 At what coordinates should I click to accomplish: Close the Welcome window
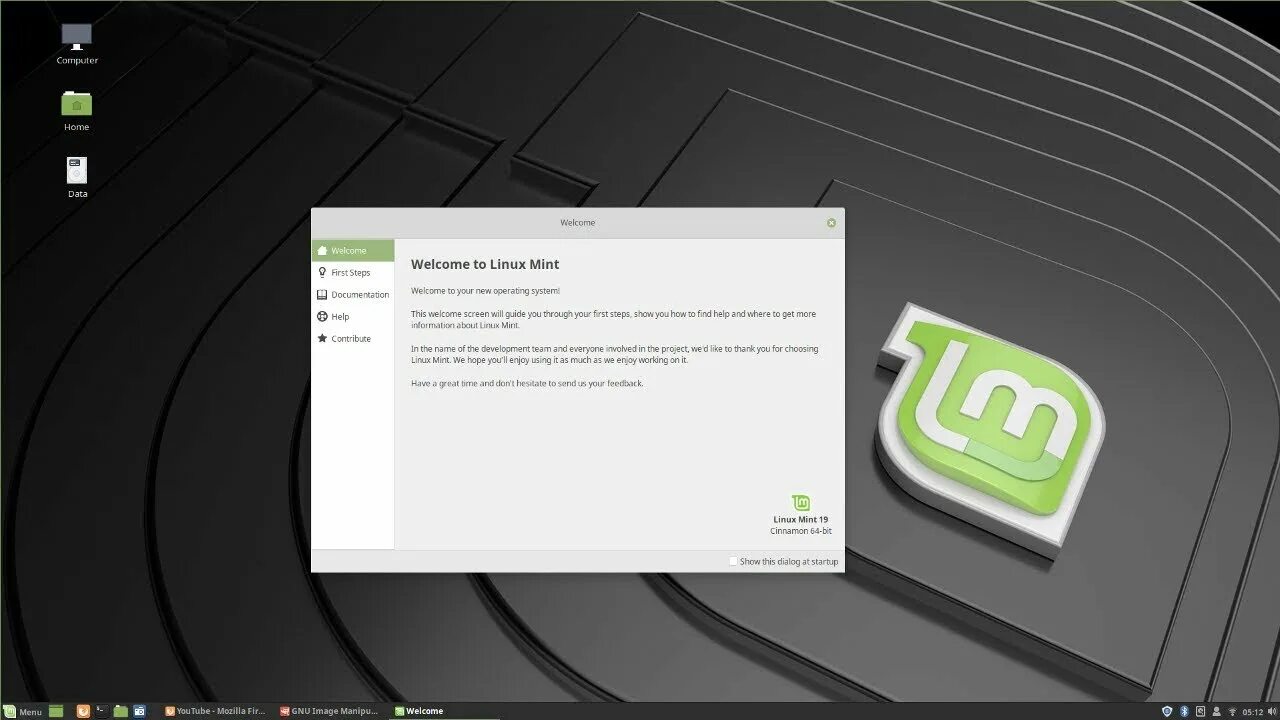(x=831, y=222)
